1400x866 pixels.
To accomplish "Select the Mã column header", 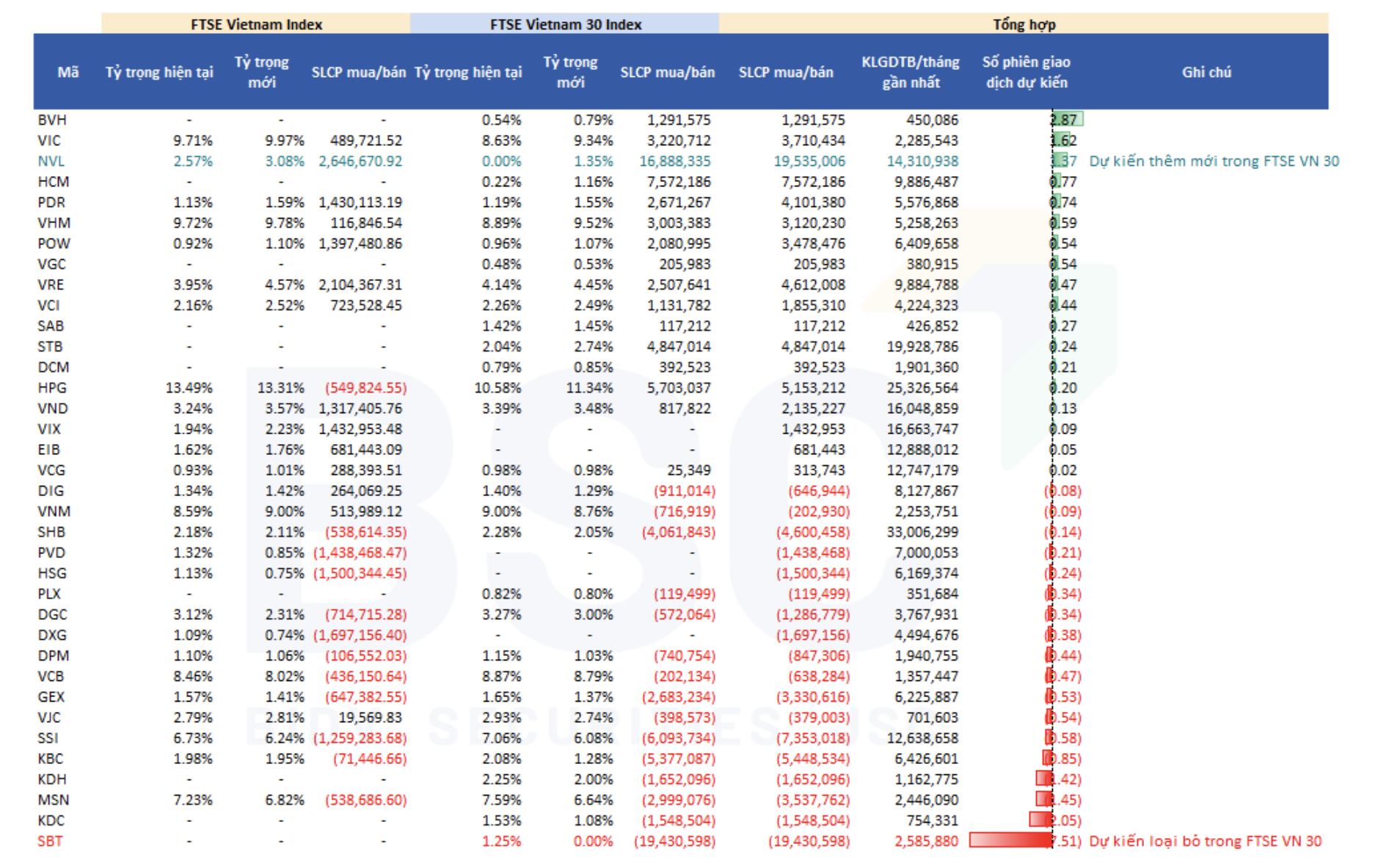I will (68, 72).
